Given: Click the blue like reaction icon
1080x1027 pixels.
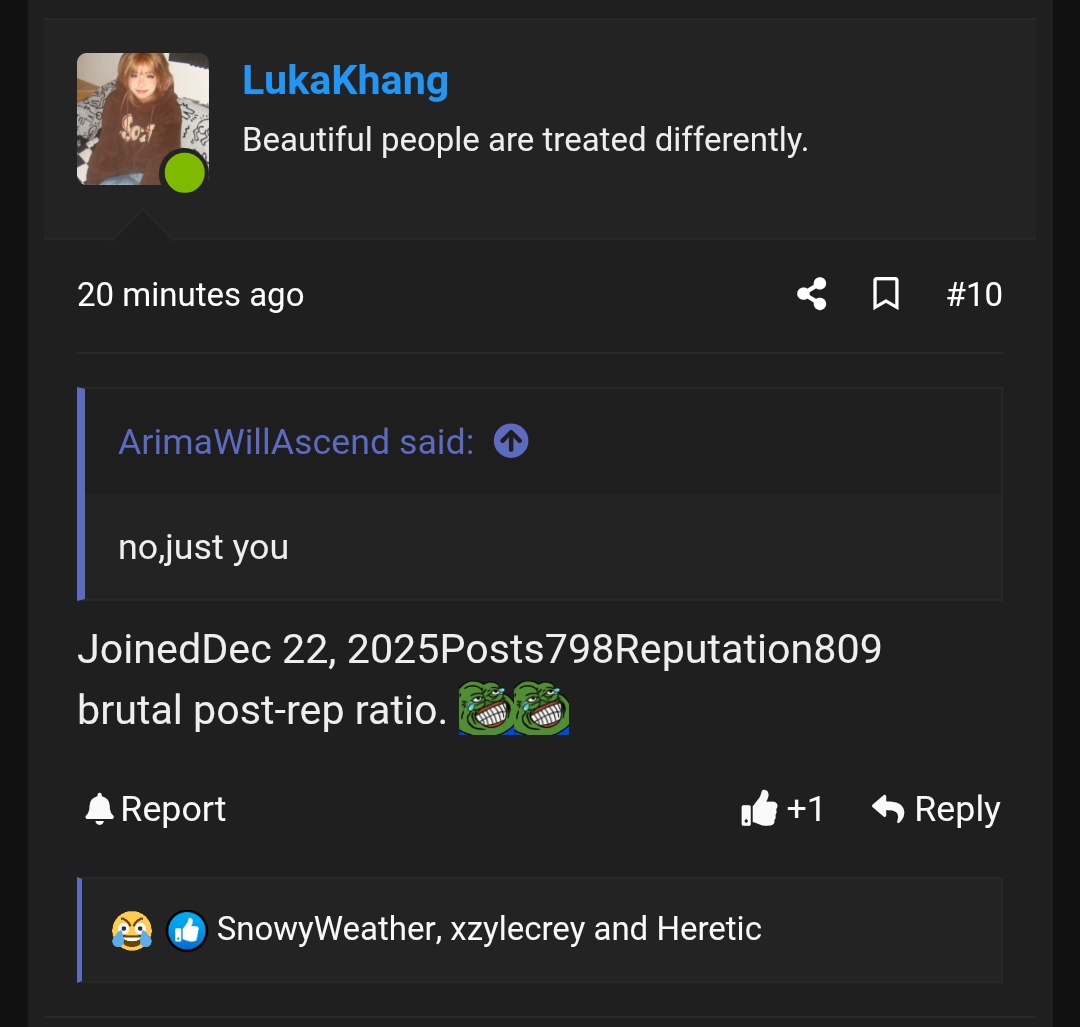Looking at the screenshot, I should (x=186, y=930).
